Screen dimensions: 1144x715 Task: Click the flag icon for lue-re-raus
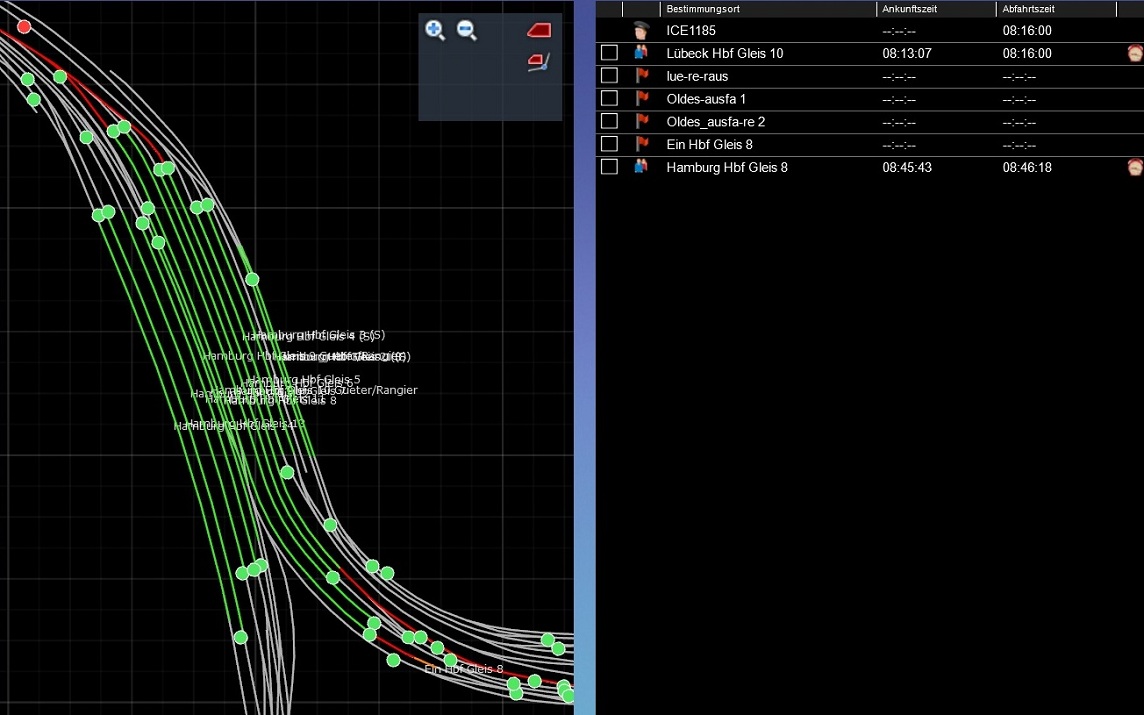coord(641,75)
